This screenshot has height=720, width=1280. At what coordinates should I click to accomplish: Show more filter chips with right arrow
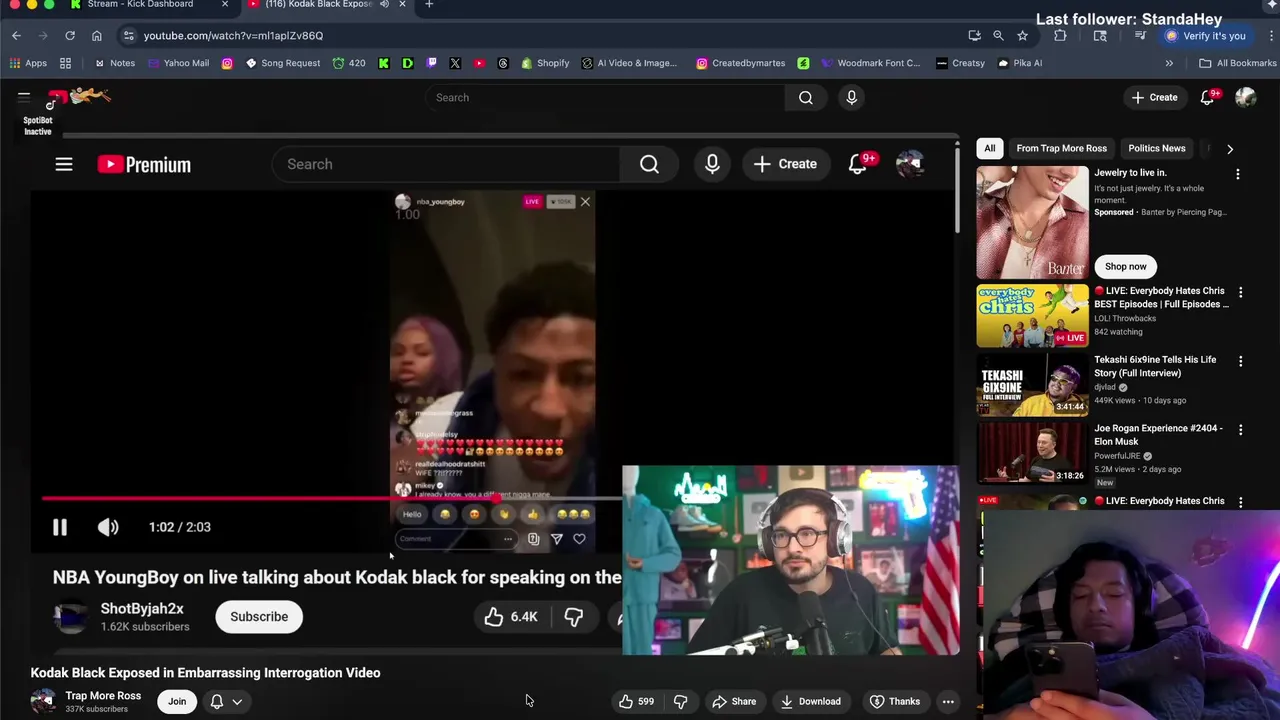[x=1230, y=149]
